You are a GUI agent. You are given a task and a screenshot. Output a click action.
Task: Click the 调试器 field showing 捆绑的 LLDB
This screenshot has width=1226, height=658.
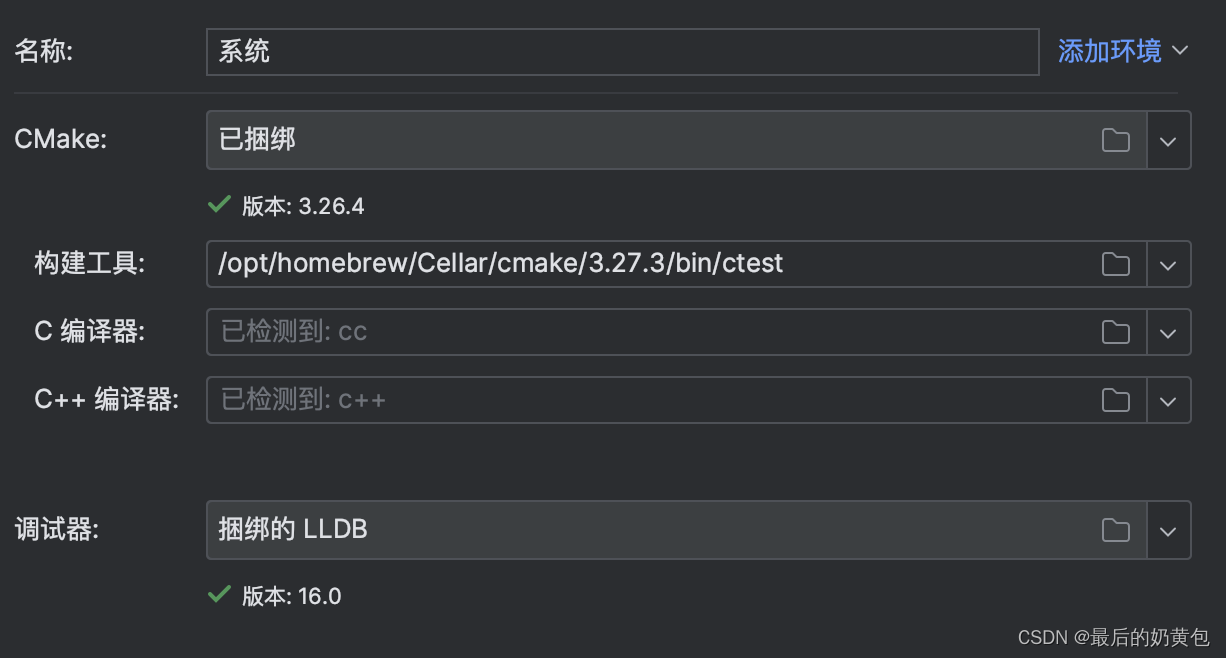600,531
